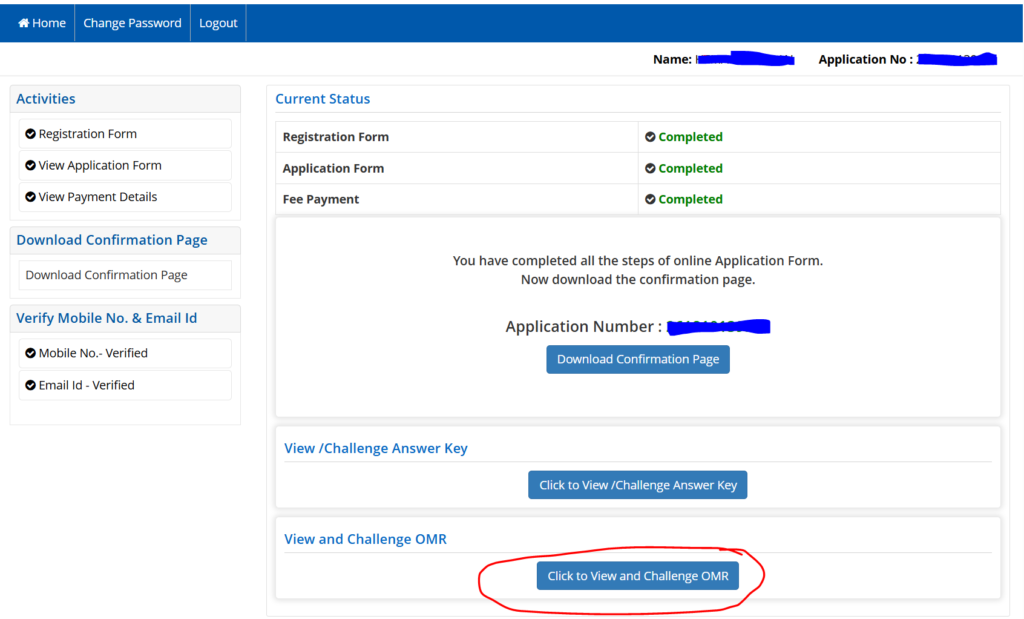The width and height of the screenshot is (1024, 619).
Task: Click check icon next to Mobile No.- Verified
Action: coord(31,353)
